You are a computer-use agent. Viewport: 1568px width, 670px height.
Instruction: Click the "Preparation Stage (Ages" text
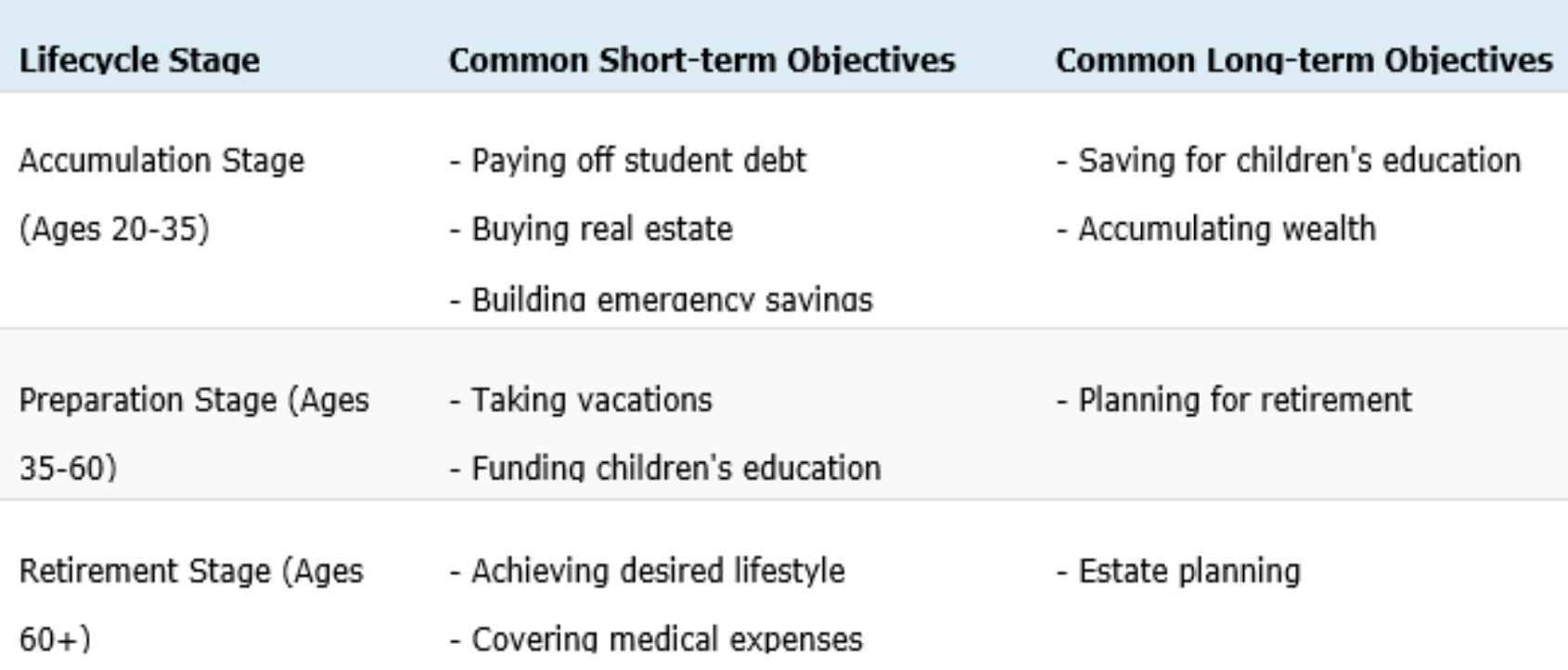tap(194, 400)
